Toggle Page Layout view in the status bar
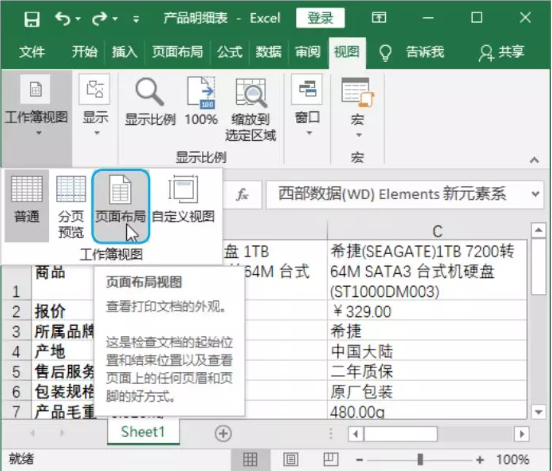This screenshot has height=471, width=552. pyautogui.click(x=290, y=459)
